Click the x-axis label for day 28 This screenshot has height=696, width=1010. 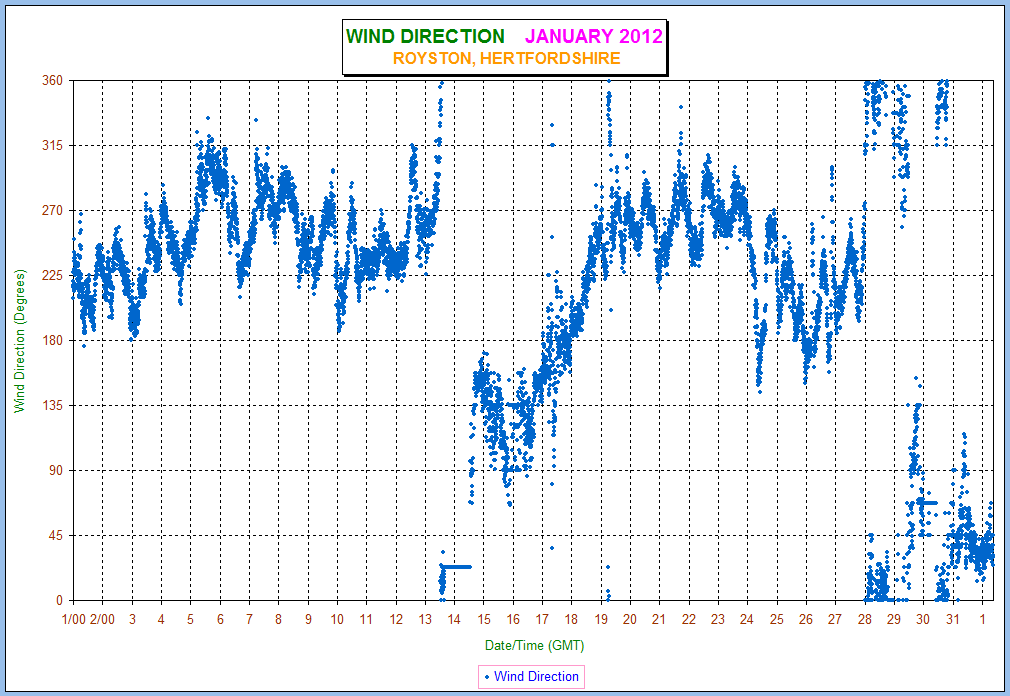pyautogui.click(x=864, y=619)
